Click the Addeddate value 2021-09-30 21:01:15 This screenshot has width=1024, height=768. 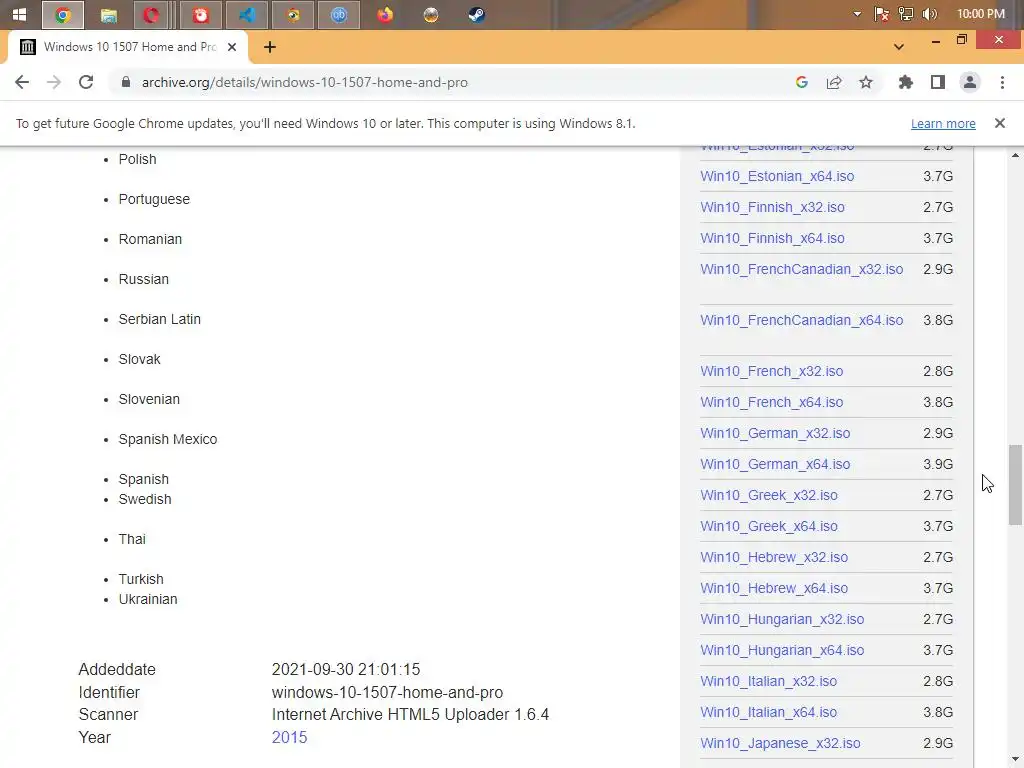[x=345, y=669]
